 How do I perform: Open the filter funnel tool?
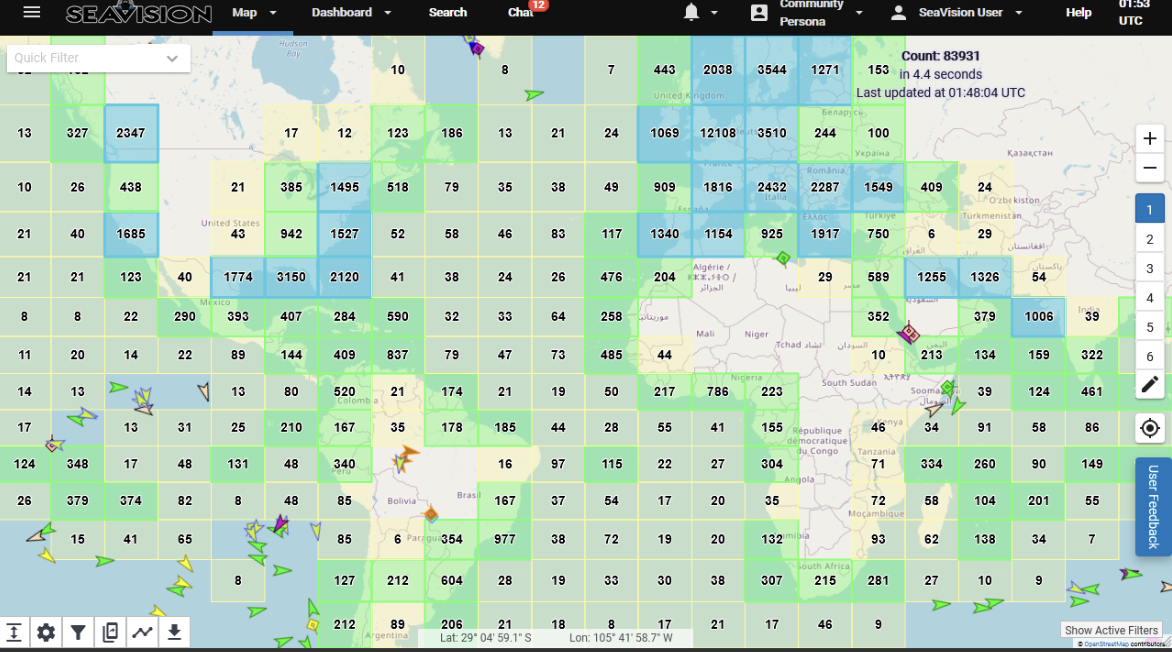click(x=78, y=633)
